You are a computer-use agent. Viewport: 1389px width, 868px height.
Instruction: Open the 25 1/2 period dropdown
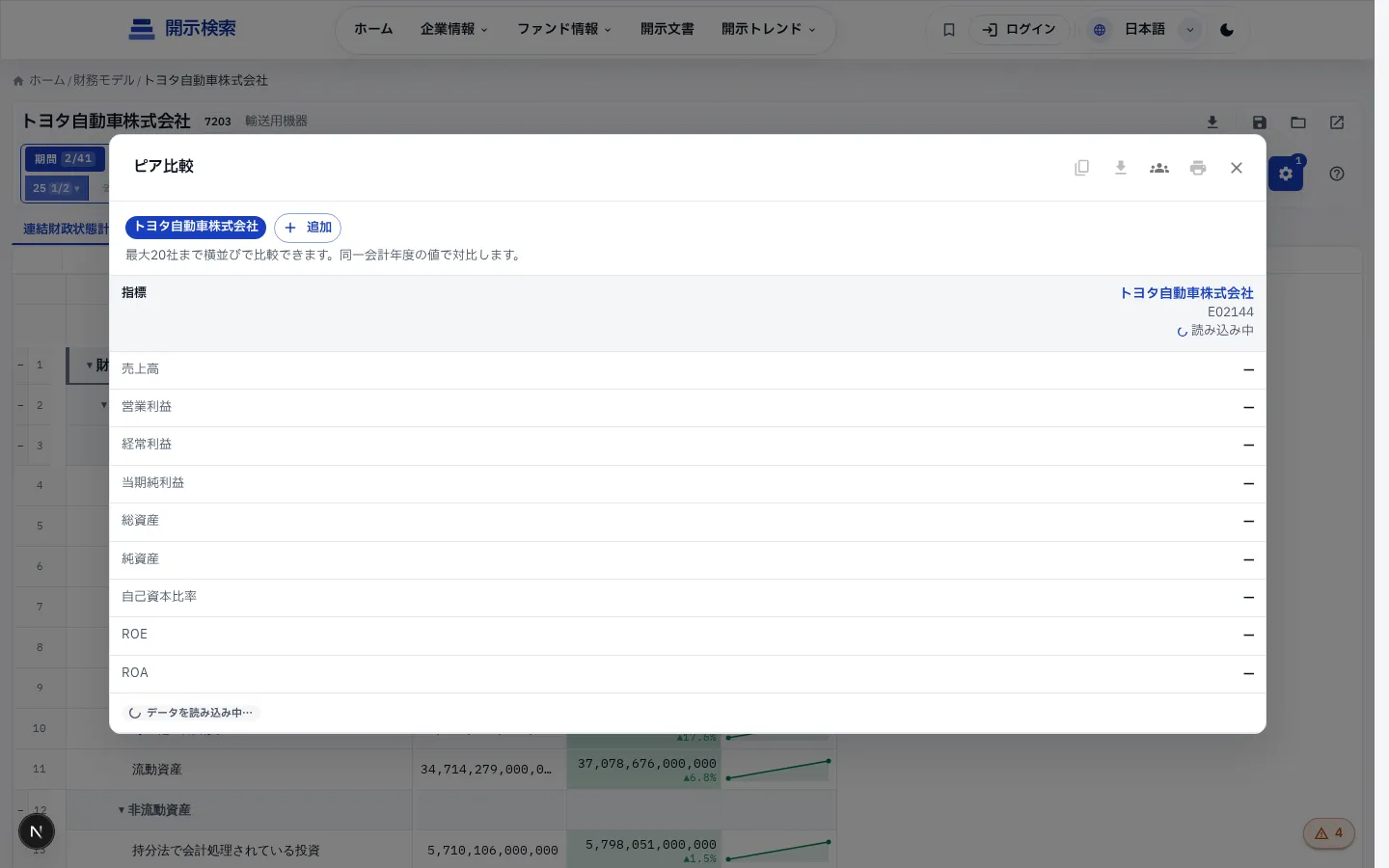point(57,188)
